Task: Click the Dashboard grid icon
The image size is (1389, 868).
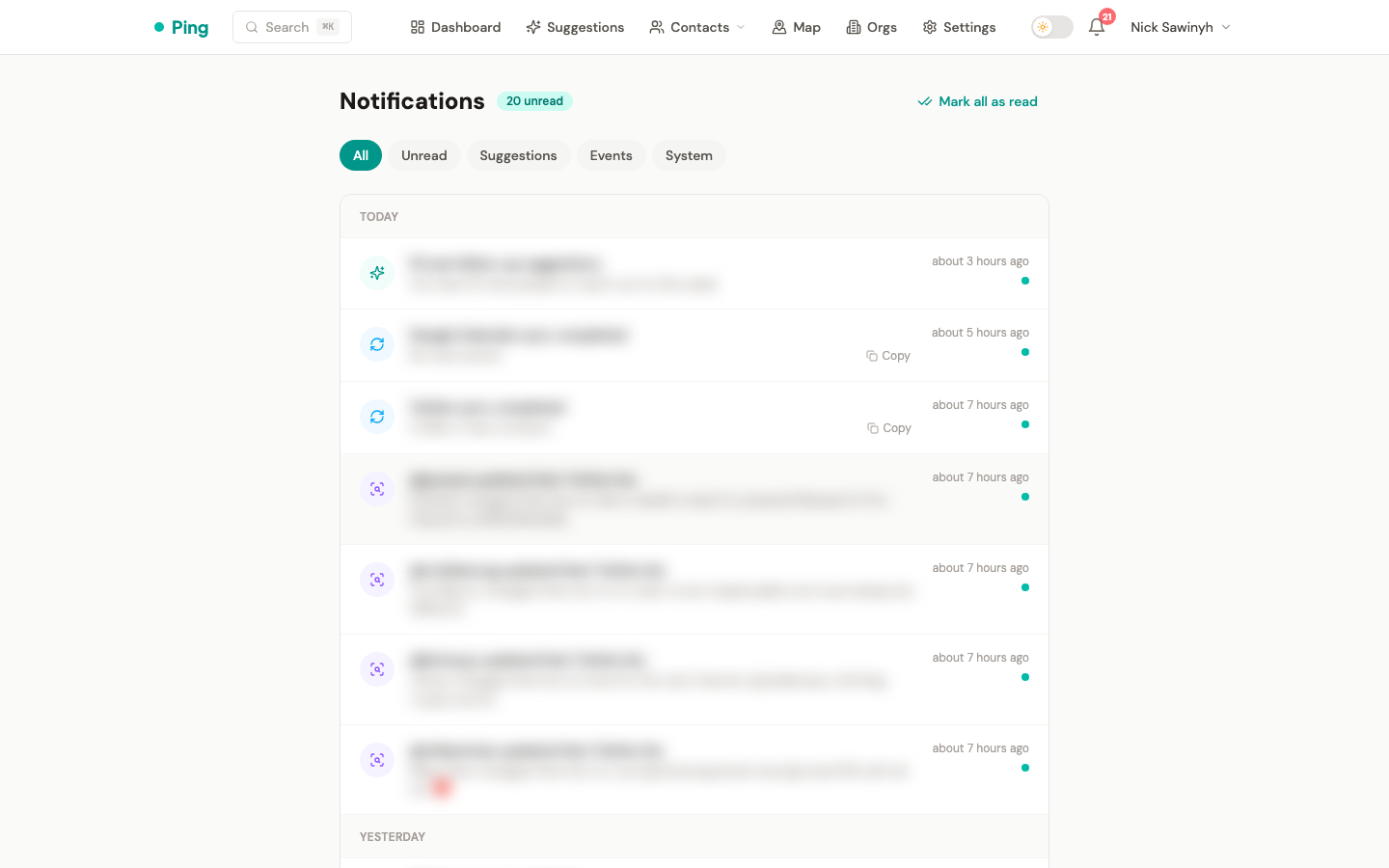Action: (x=418, y=27)
